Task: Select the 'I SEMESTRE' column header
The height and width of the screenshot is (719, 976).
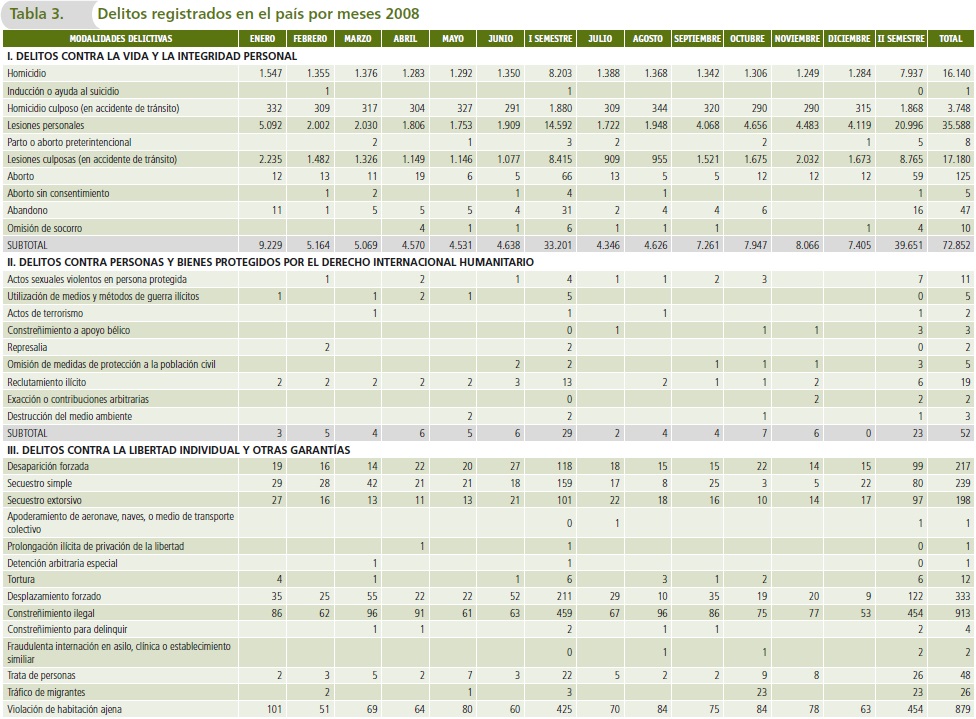Action: coord(550,39)
